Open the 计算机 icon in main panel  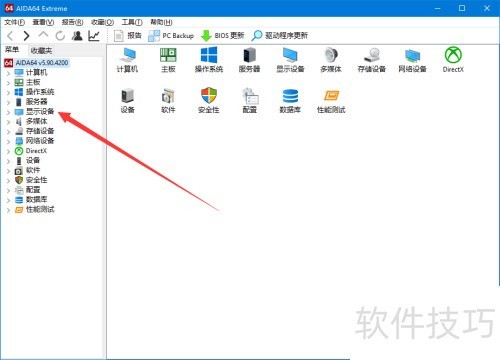click(x=127, y=60)
